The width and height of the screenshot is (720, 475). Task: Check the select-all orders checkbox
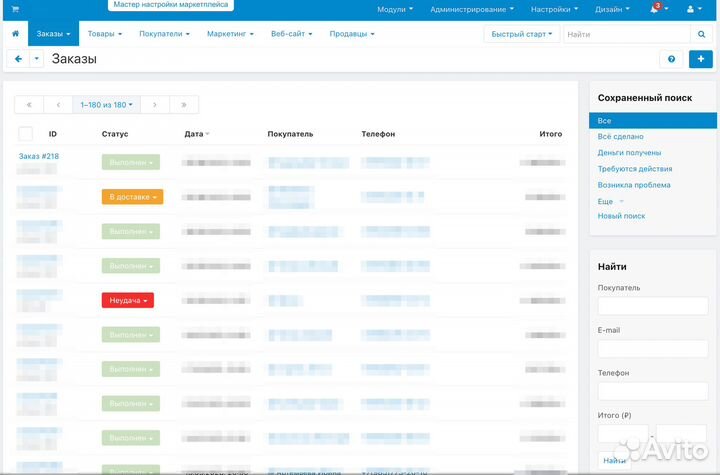click(25, 134)
